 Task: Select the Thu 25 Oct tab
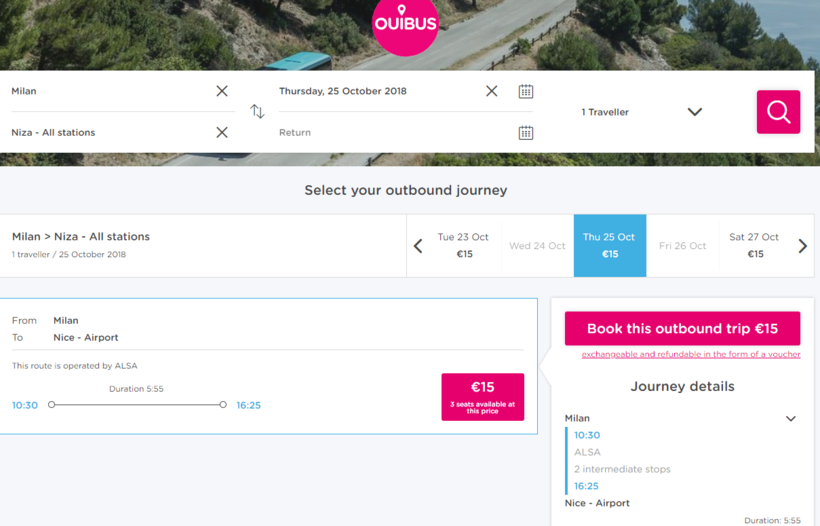tap(610, 245)
